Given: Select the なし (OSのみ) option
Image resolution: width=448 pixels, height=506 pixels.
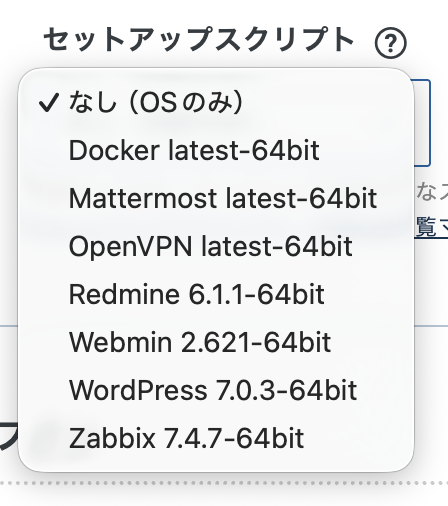Looking at the screenshot, I should click(x=216, y=102).
